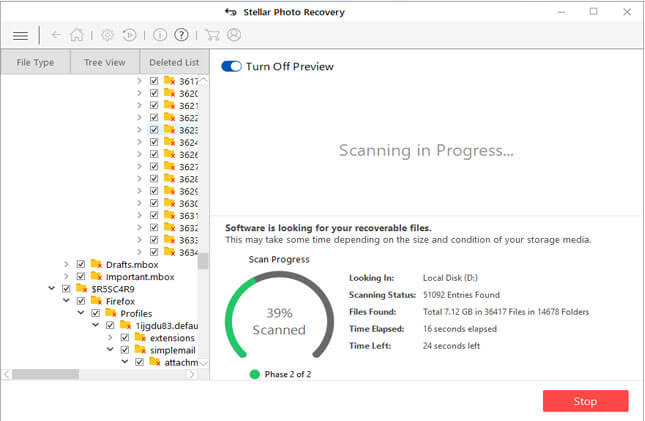This screenshot has width=645, height=421.
Task: Click the back arrow icon
Action: 56,35
